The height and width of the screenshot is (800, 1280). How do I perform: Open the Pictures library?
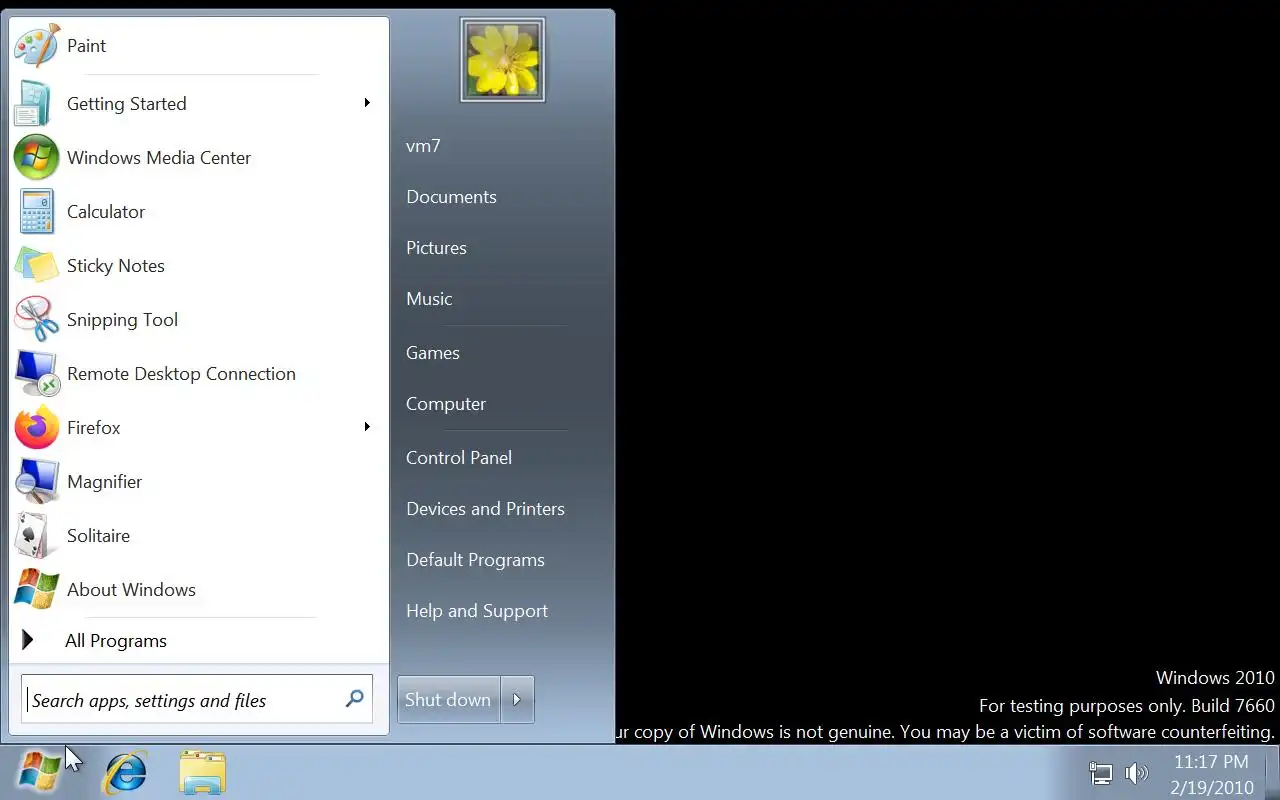[x=436, y=248]
